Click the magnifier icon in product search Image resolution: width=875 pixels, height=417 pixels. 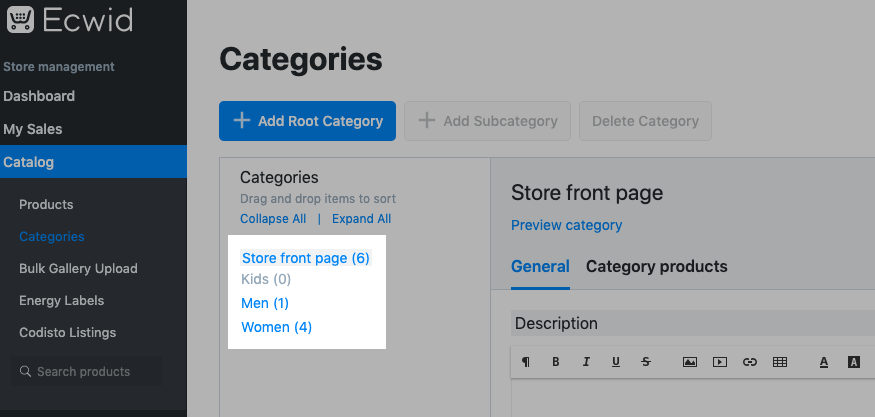pos(25,371)
